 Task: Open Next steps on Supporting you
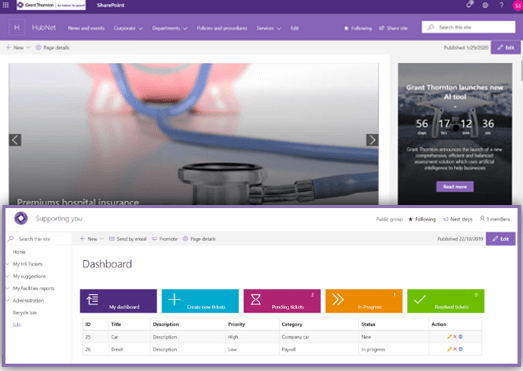tap(458, 219)
